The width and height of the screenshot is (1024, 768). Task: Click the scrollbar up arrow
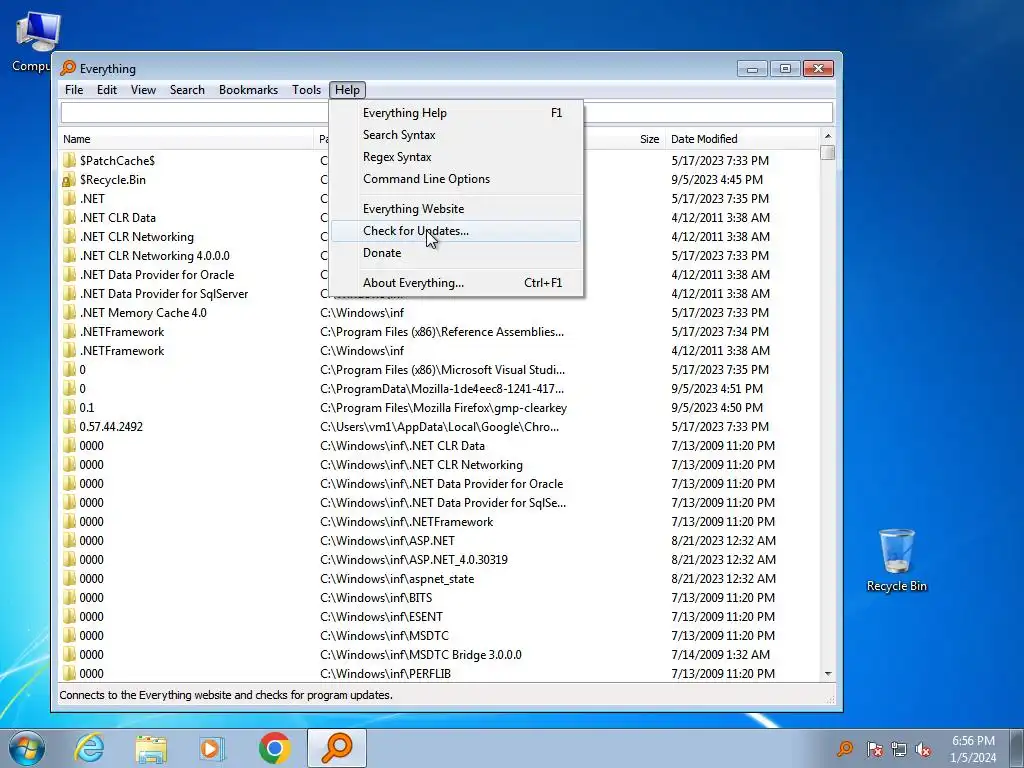[x=828, y=136]
